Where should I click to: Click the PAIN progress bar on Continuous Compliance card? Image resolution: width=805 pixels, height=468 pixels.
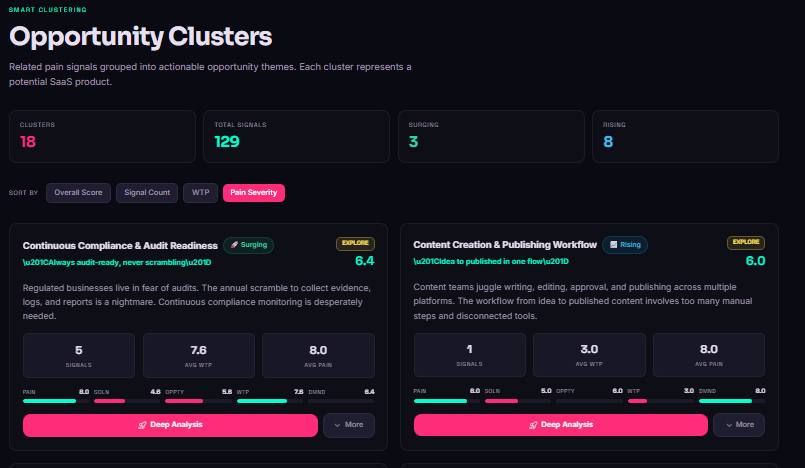pos(56,401)
